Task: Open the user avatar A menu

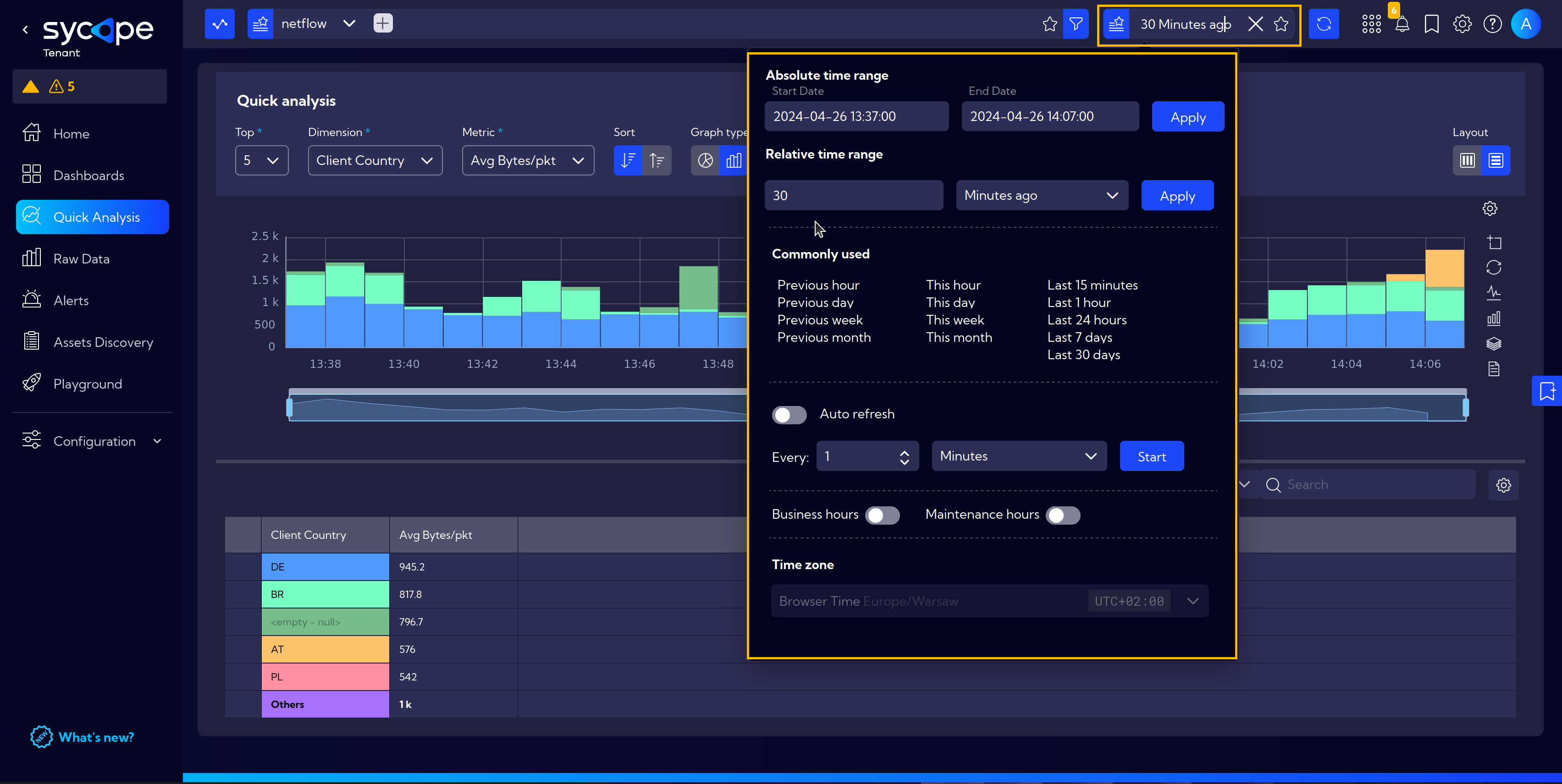Action: (x=1526, y=24)
